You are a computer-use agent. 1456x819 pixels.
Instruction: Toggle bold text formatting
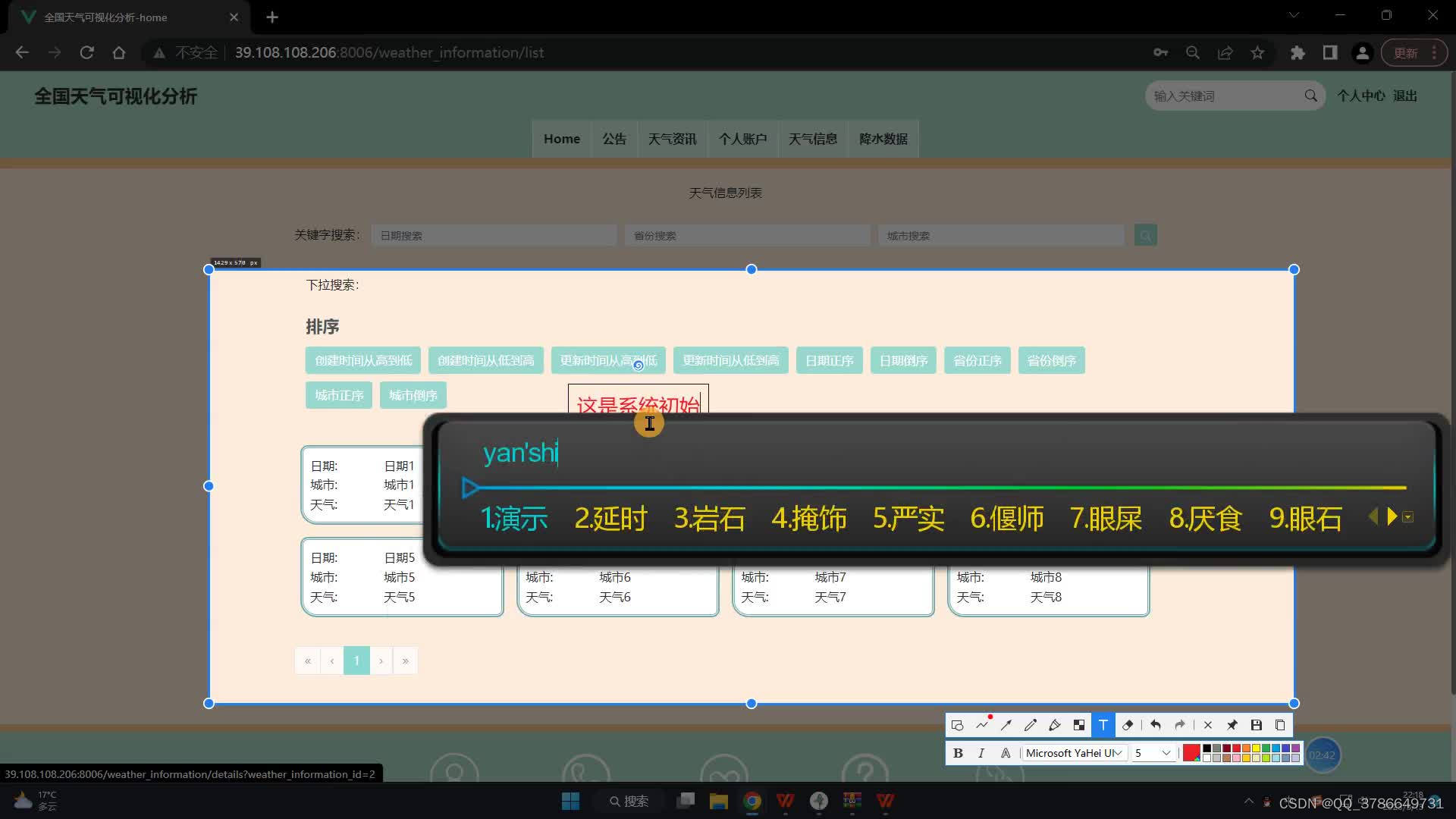(x=958, y=753)
